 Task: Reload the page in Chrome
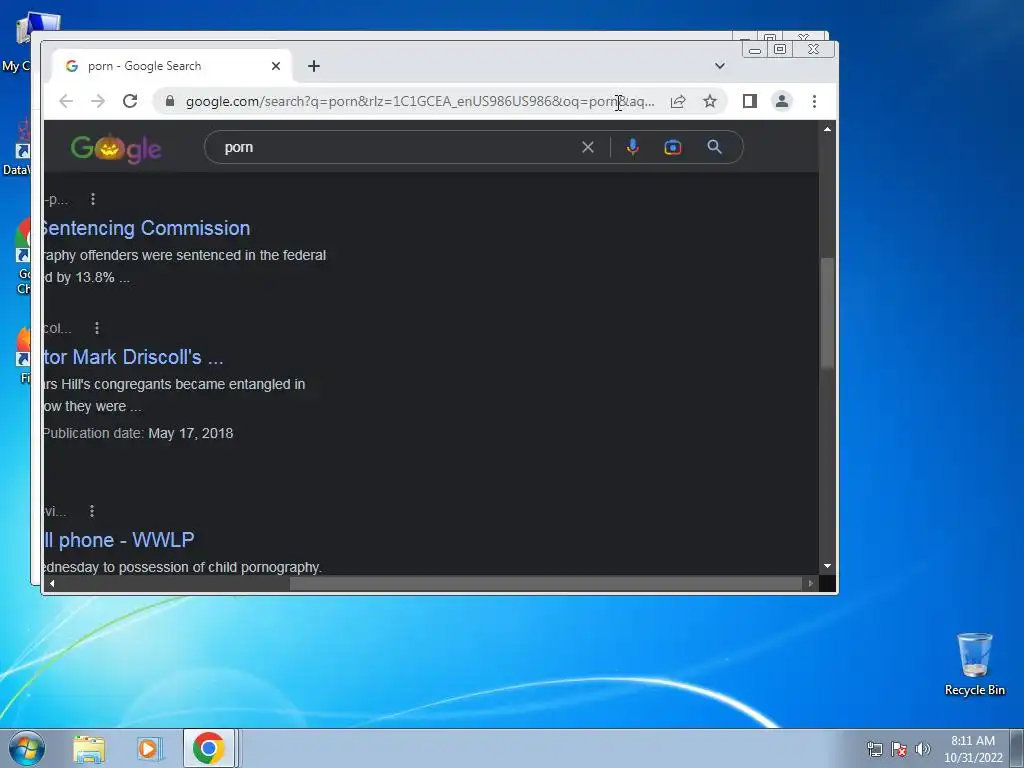click(130, 101)
